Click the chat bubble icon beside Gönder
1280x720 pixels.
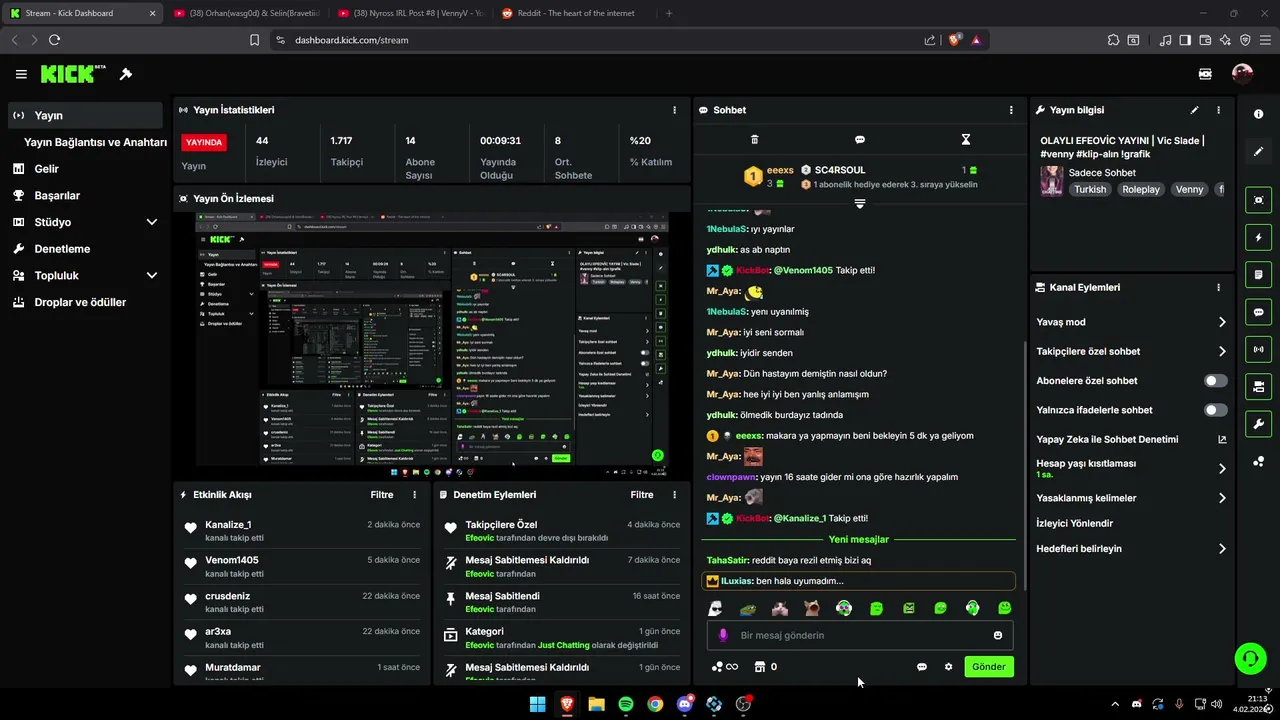click(x=922, y=667)
